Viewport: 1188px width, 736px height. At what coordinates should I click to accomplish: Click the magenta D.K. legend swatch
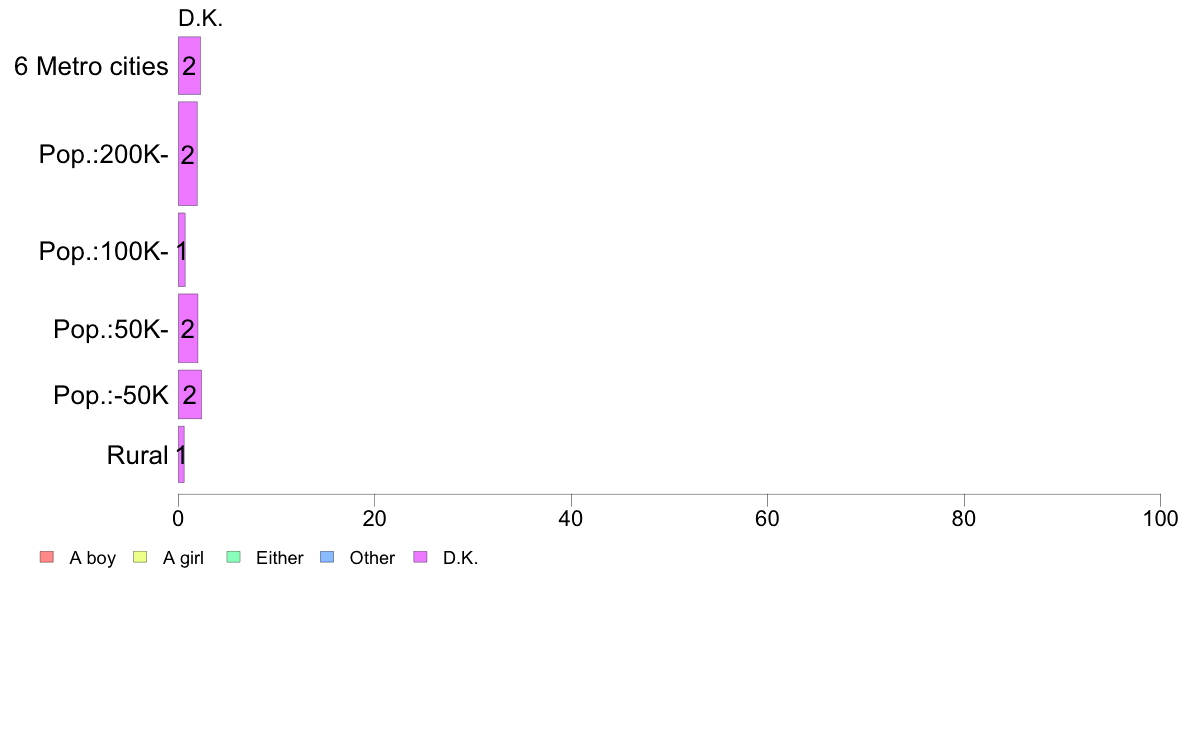pyautogui.click(x=420, y=557)
